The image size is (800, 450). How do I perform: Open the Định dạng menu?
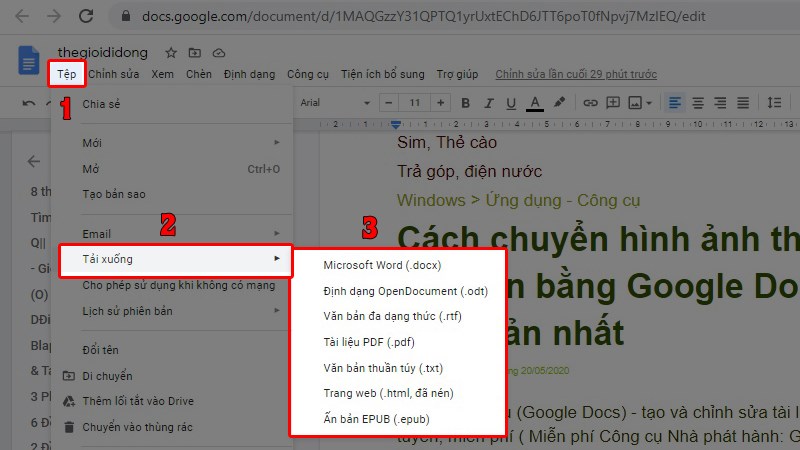click(249, 74)
